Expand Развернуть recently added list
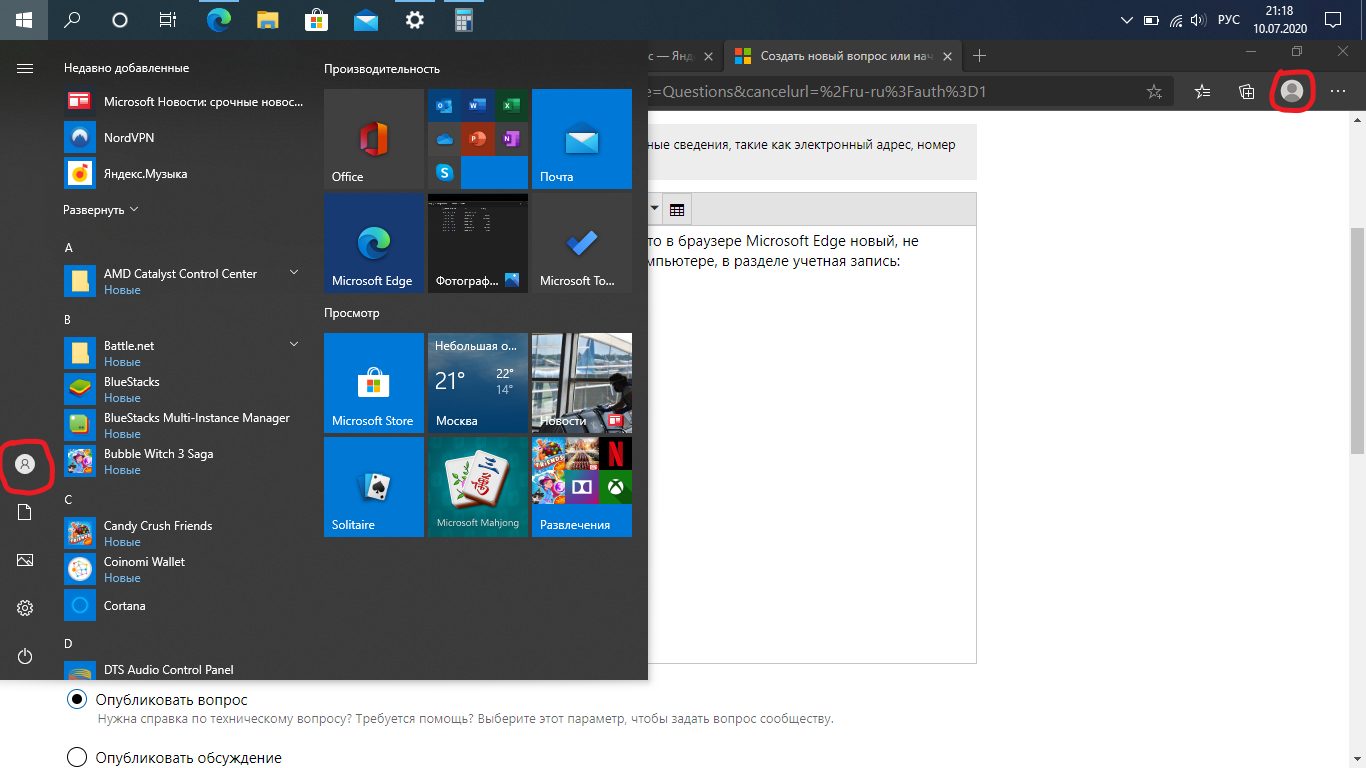The image size is (1366, 768). pos(101,210)
